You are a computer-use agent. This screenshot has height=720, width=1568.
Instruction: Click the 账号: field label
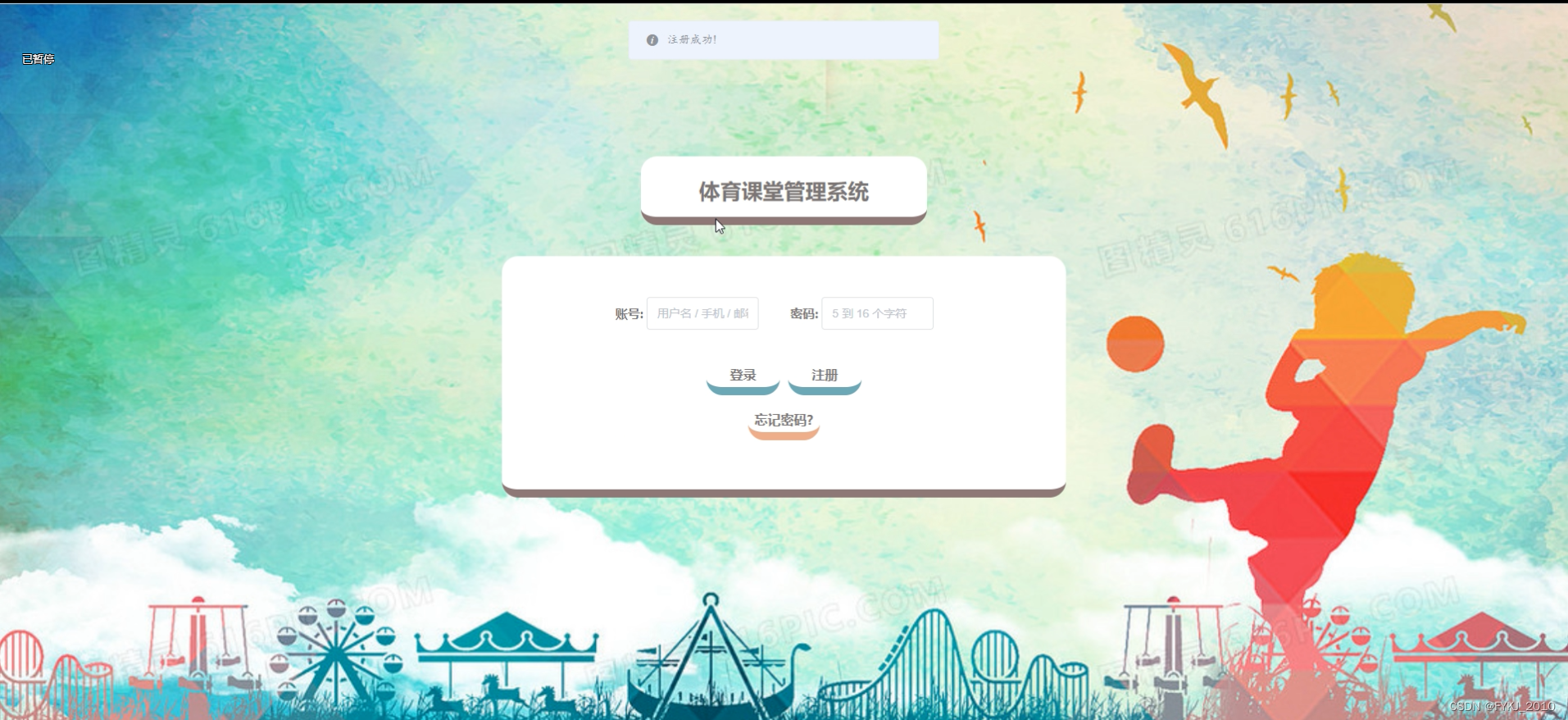coord(629,313)
